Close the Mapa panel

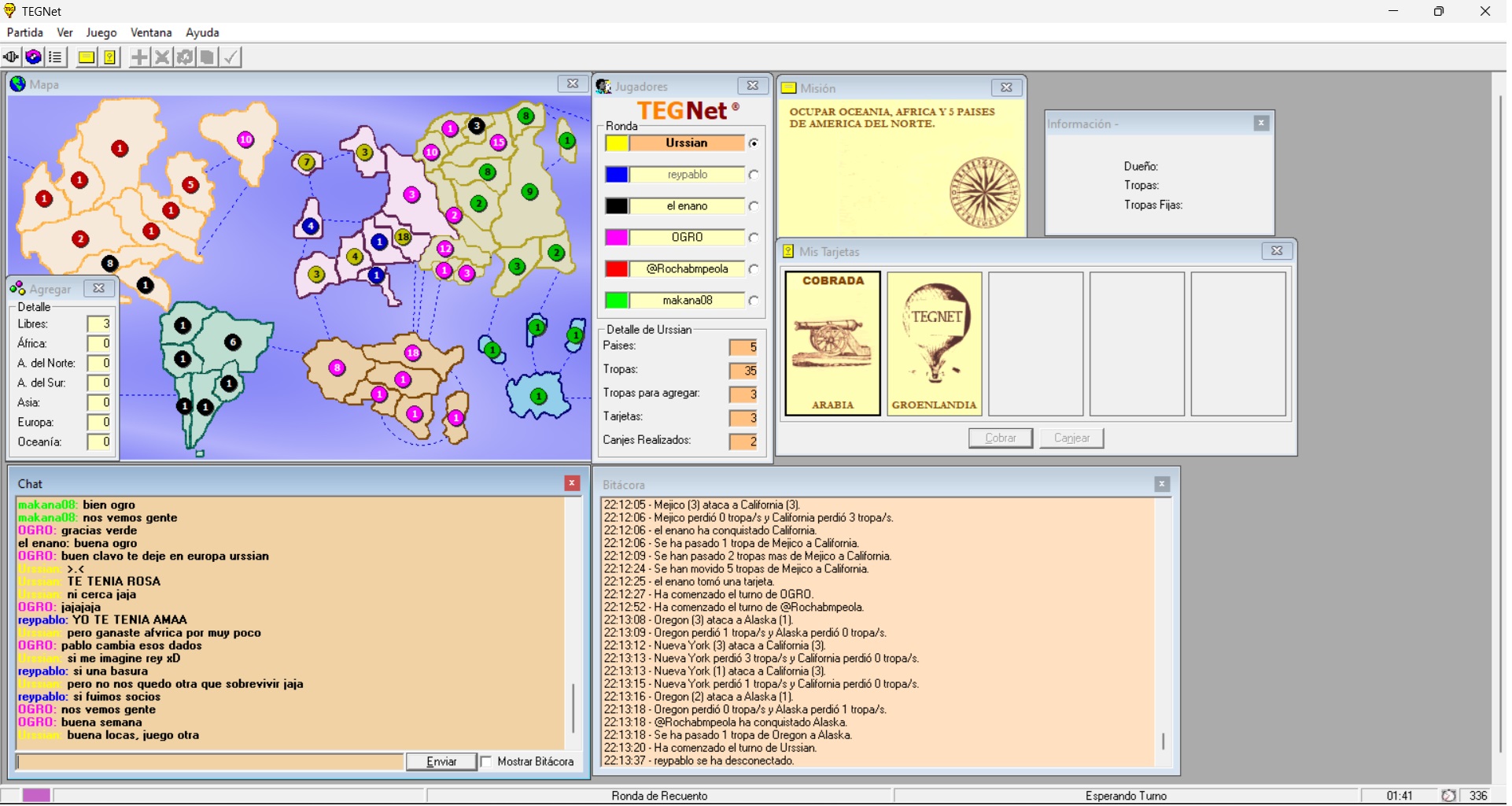573,83
